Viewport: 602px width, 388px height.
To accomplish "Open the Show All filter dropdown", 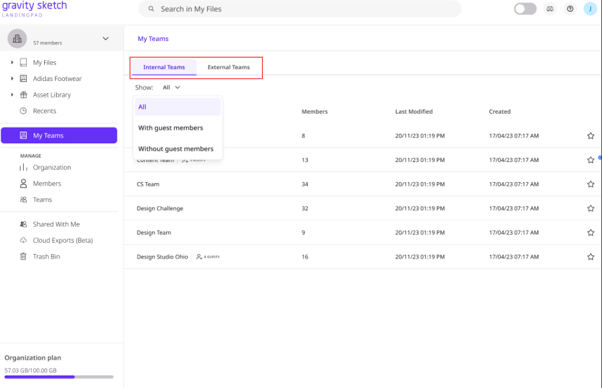I will 171,87.
